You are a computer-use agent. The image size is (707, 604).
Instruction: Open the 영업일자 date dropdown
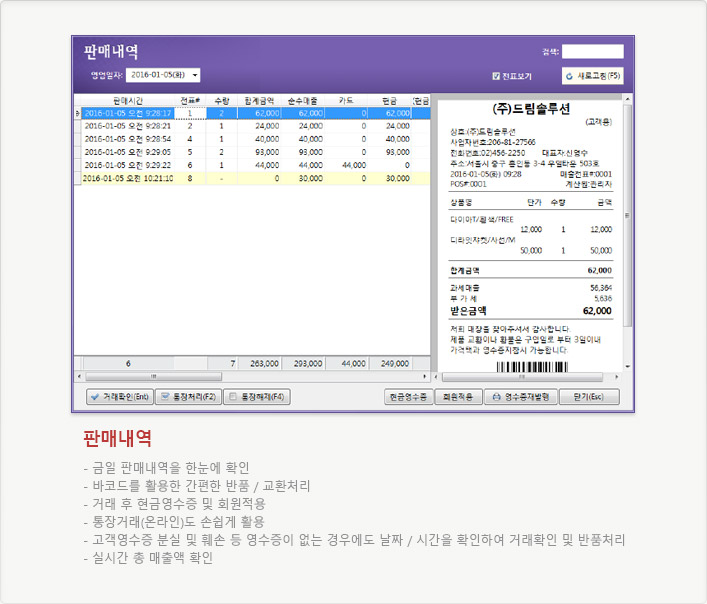pyautogui.click(x=195, y=75)
